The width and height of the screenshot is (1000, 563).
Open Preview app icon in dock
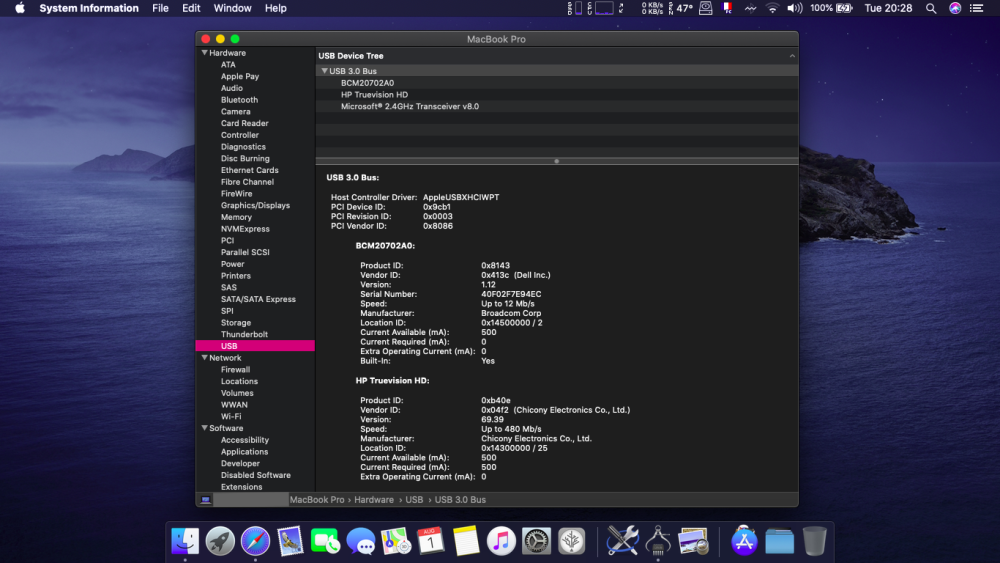693,541
